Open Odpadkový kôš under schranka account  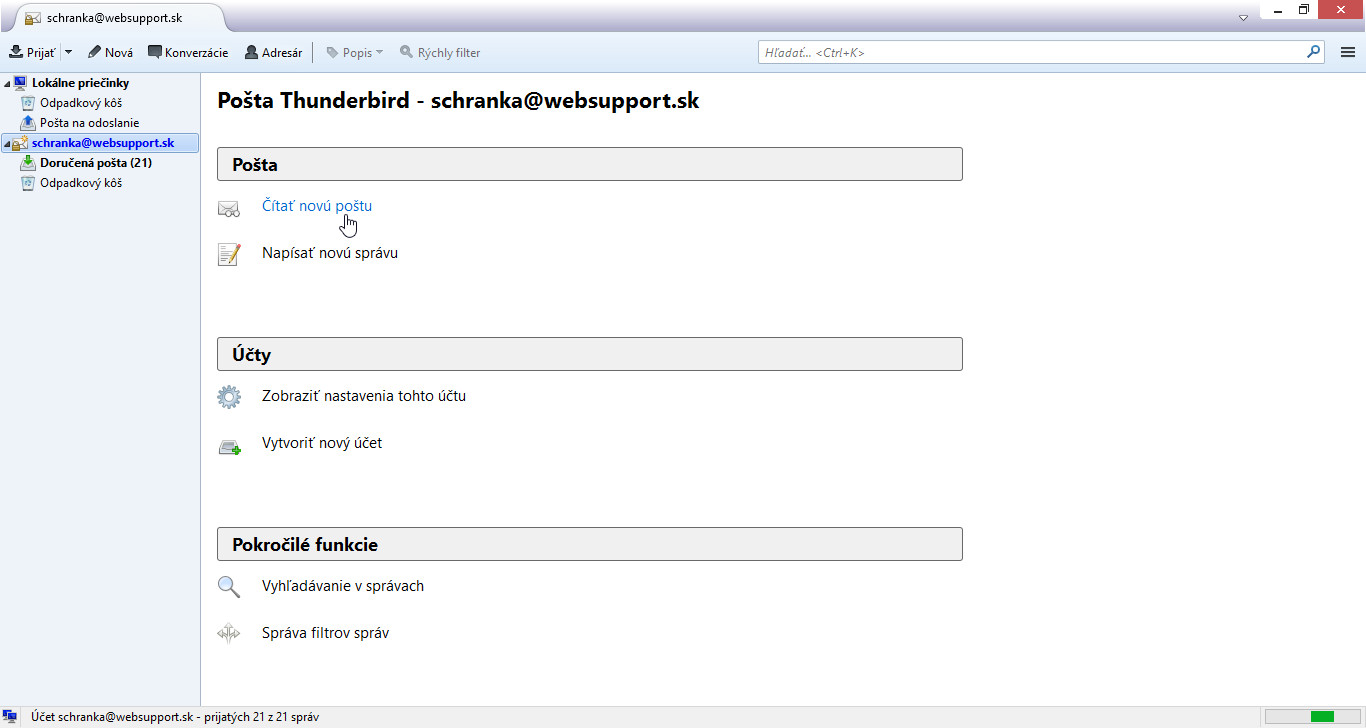[x=80, y=183]
